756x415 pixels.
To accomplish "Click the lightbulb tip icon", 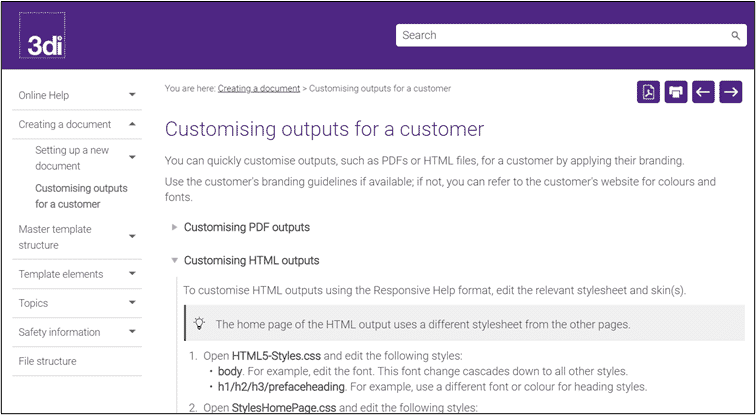I will [x=199, y=323].
